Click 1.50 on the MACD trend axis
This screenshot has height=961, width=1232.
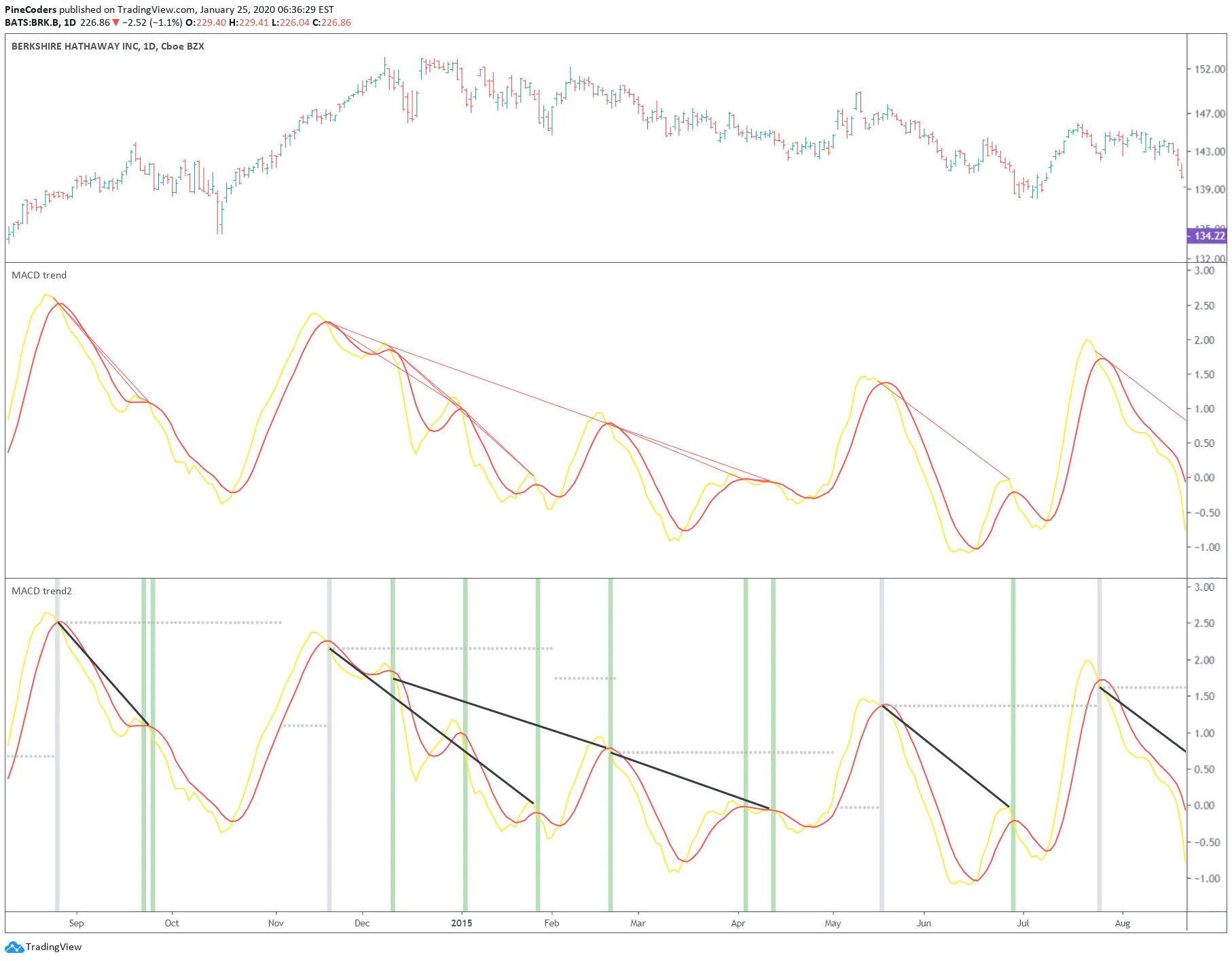[x=1205, y=375]
